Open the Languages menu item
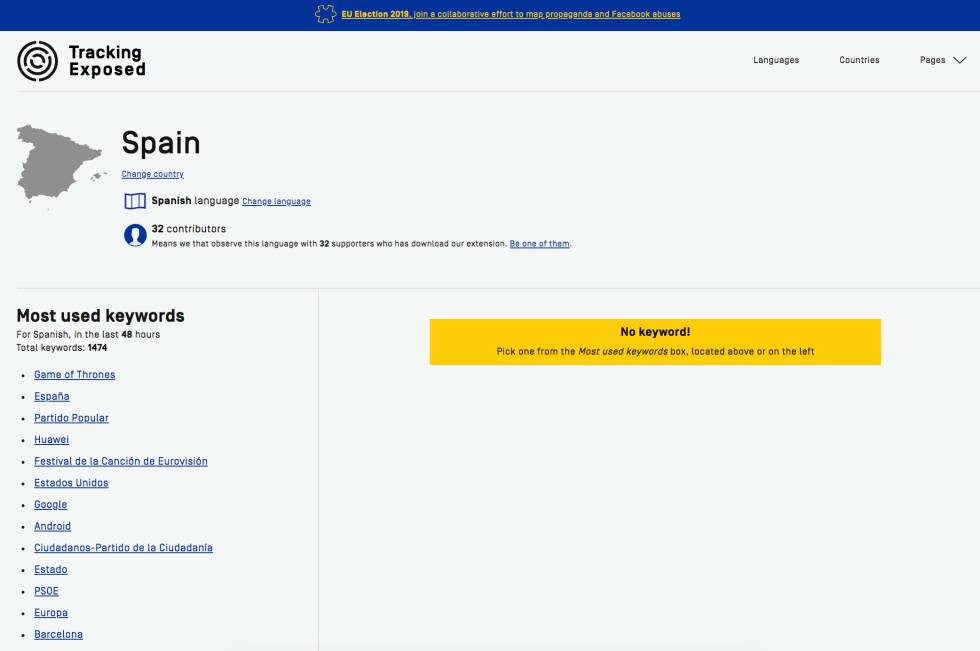This screenshot has height=651, width=980. pos(776,60)
